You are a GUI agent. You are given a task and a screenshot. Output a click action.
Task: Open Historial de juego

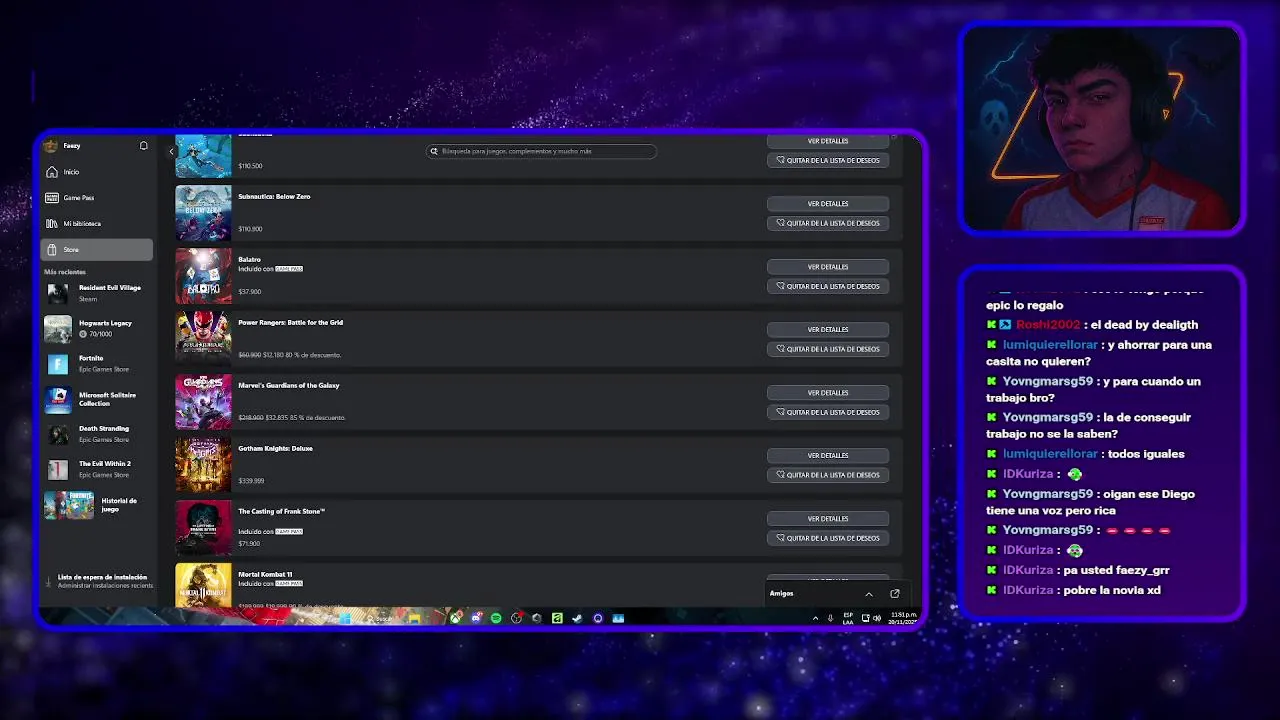pos(96,505)
